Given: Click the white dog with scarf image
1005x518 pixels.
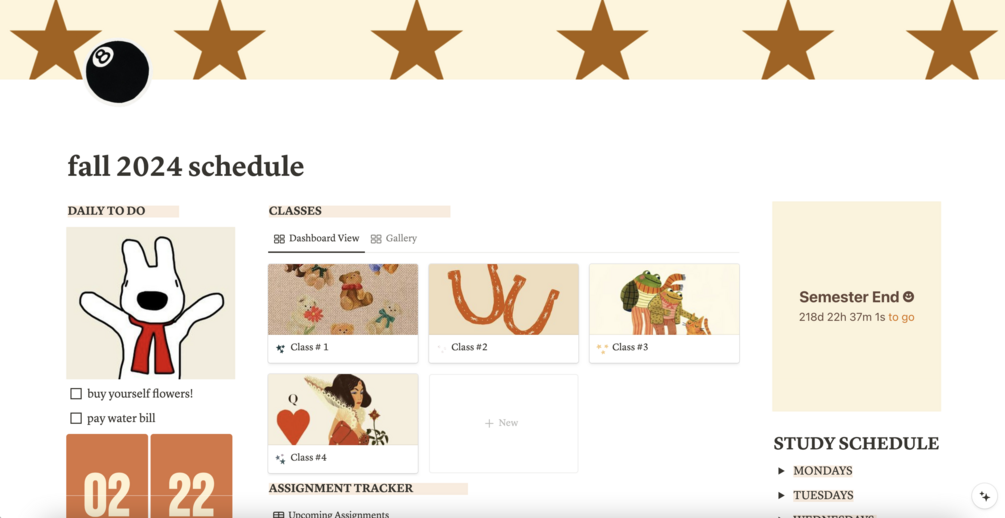Looking at the screenshot, I should coord(151,303).
